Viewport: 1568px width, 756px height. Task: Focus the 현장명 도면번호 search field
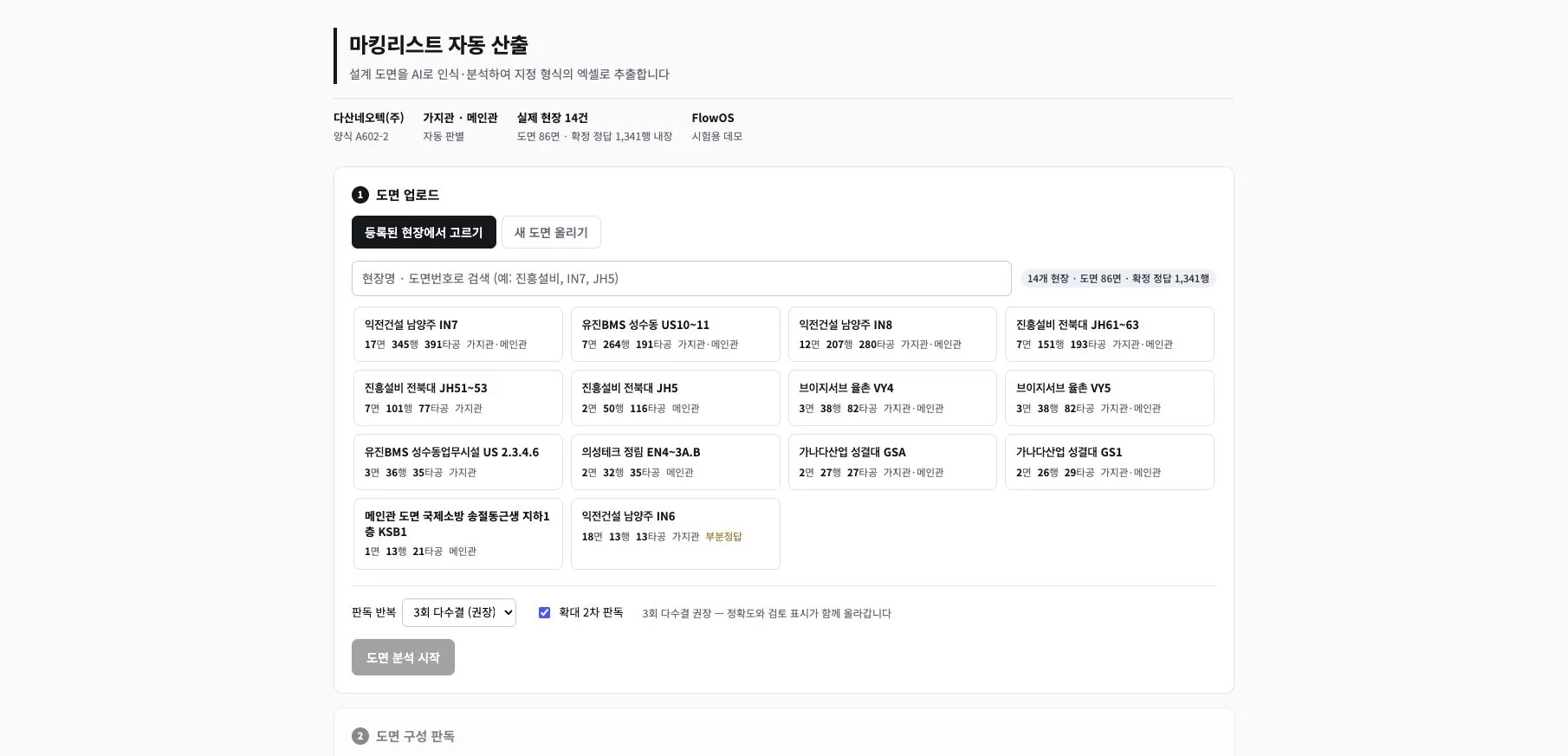tap(682, 278)
